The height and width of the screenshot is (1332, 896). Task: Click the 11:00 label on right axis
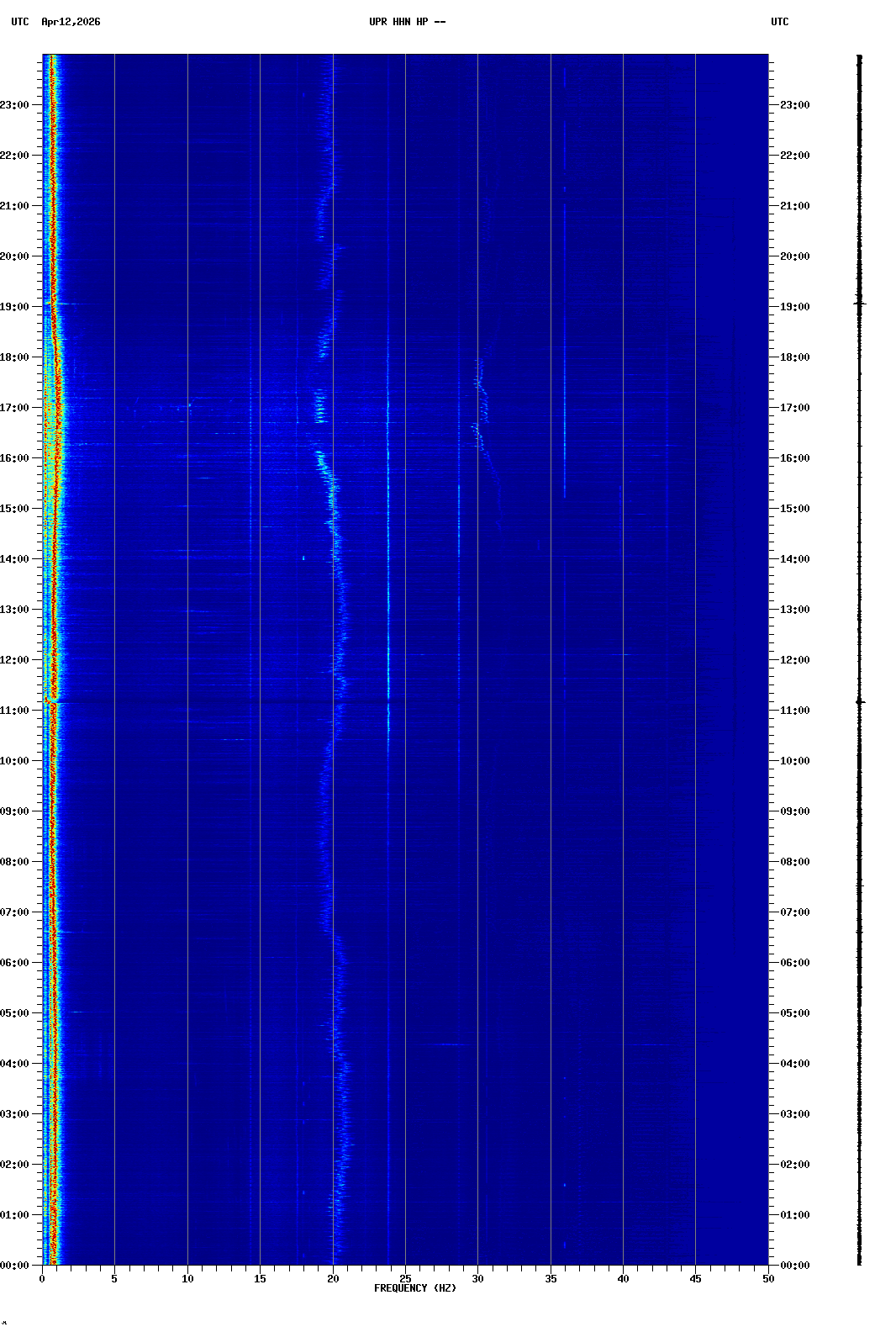(794, 711)
